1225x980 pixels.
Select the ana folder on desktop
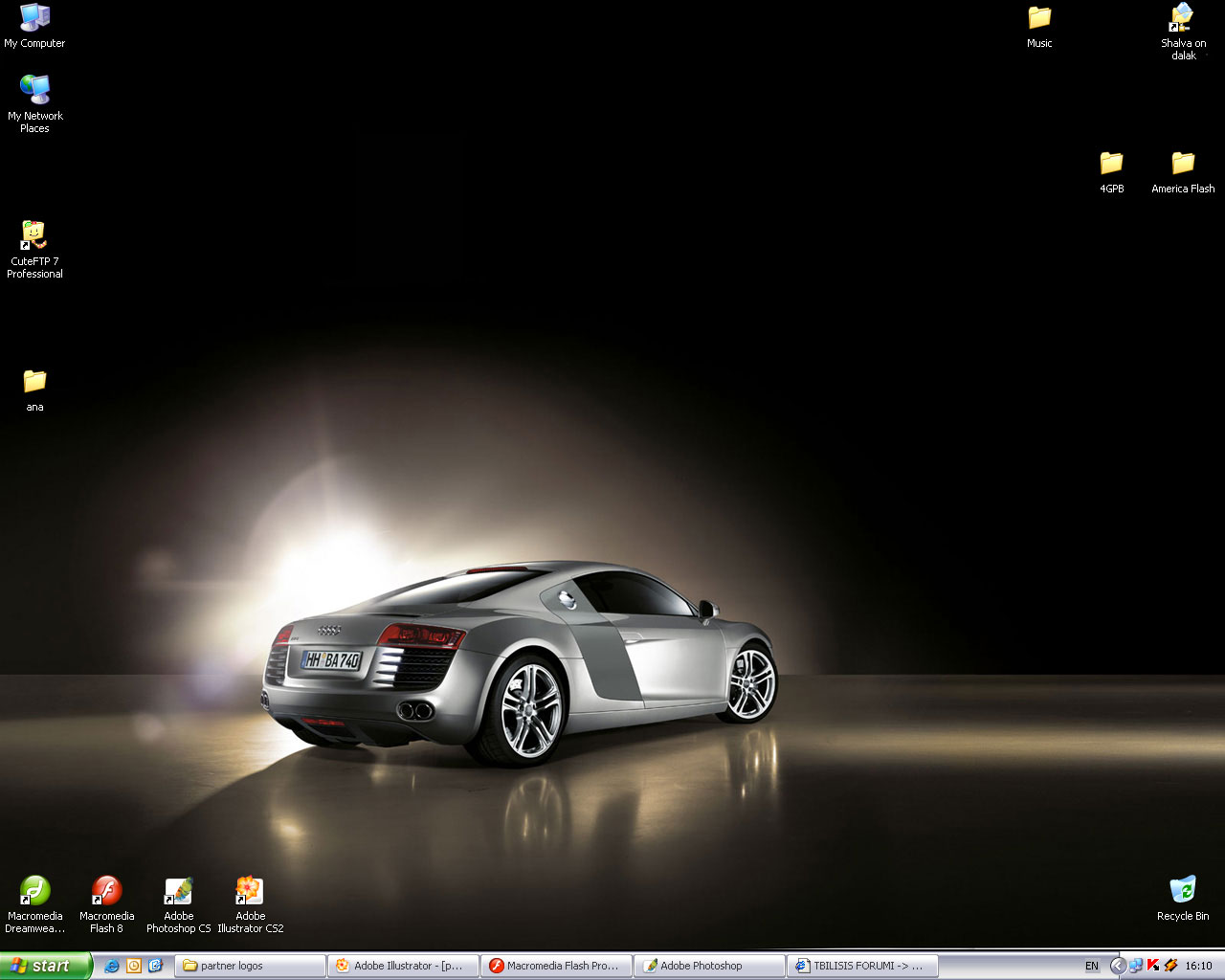[34, 390]
